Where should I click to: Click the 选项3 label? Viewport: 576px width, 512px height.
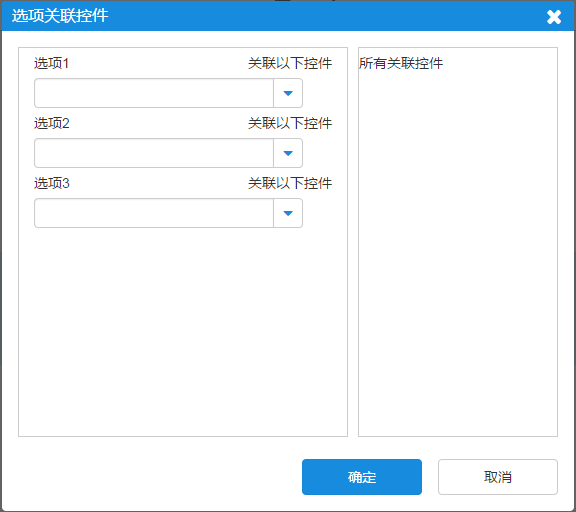pyautogui.click(x=51, y=183)
